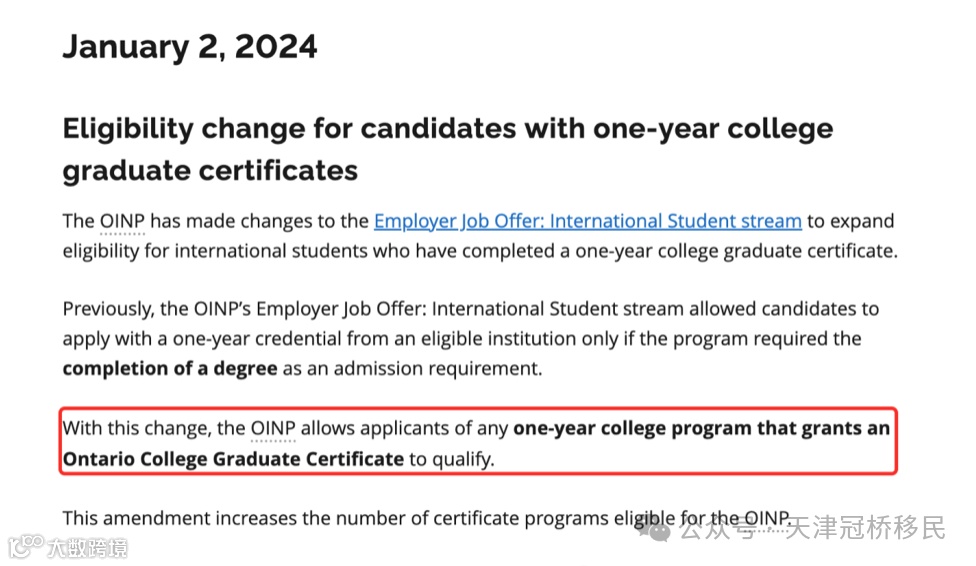976x566 pixels.
Task: Click the bold text "completion of a degree"
Action: tap(170, 368)
